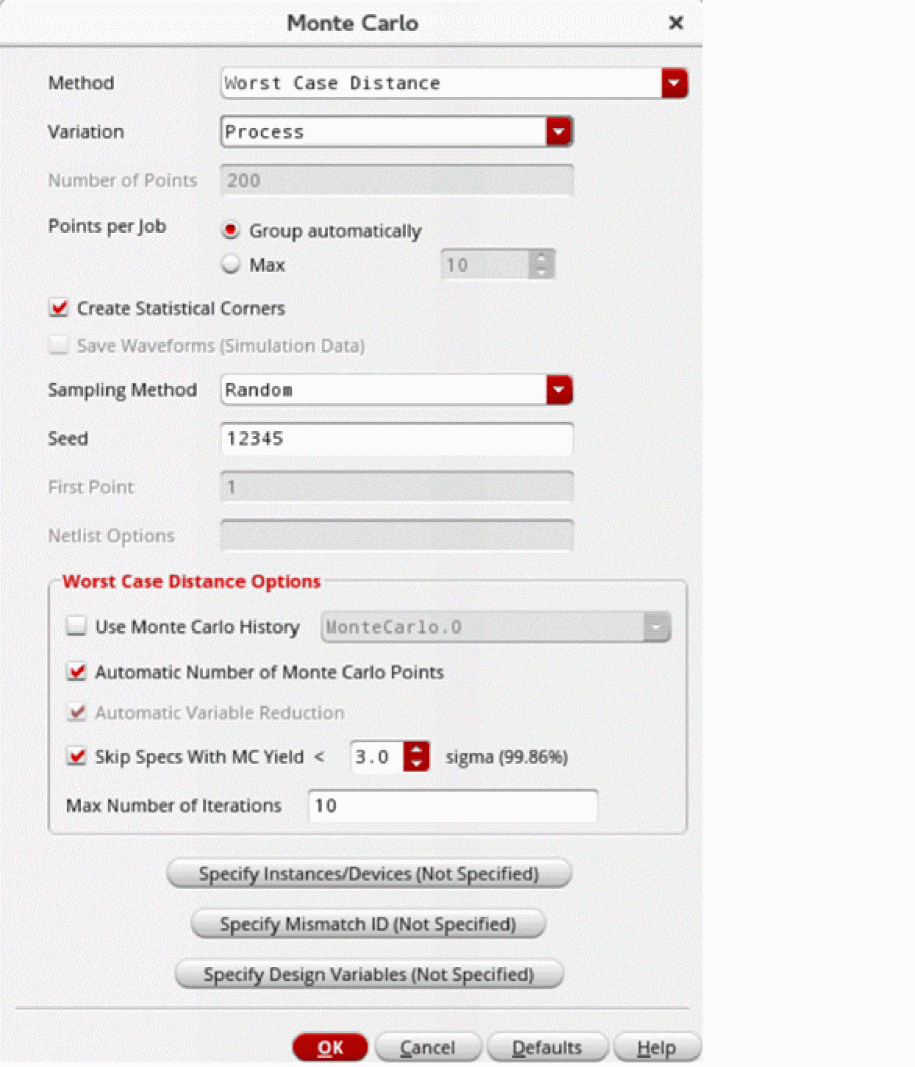This screenshot has width=915, height=1067.
Task: Open Specify Instances/Devices button
Action: coord(369,873)
